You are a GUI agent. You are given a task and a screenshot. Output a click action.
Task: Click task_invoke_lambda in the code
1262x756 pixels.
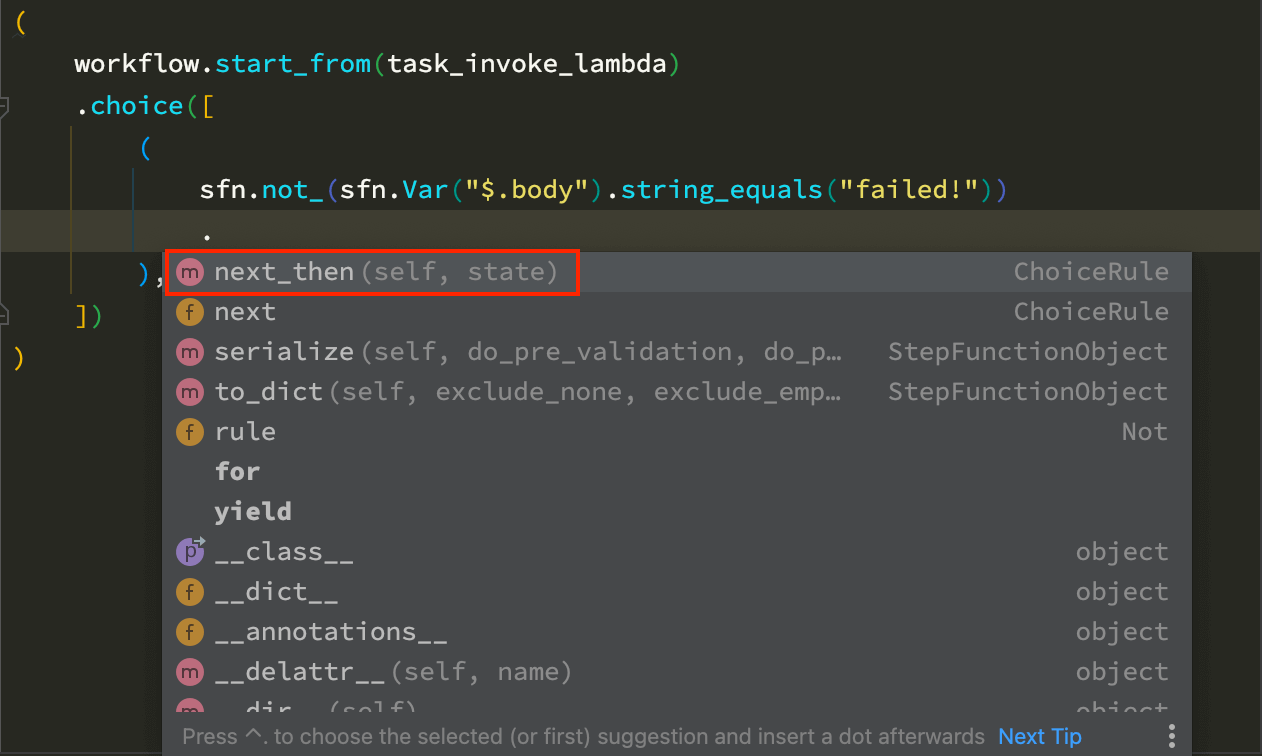(528, 66)
